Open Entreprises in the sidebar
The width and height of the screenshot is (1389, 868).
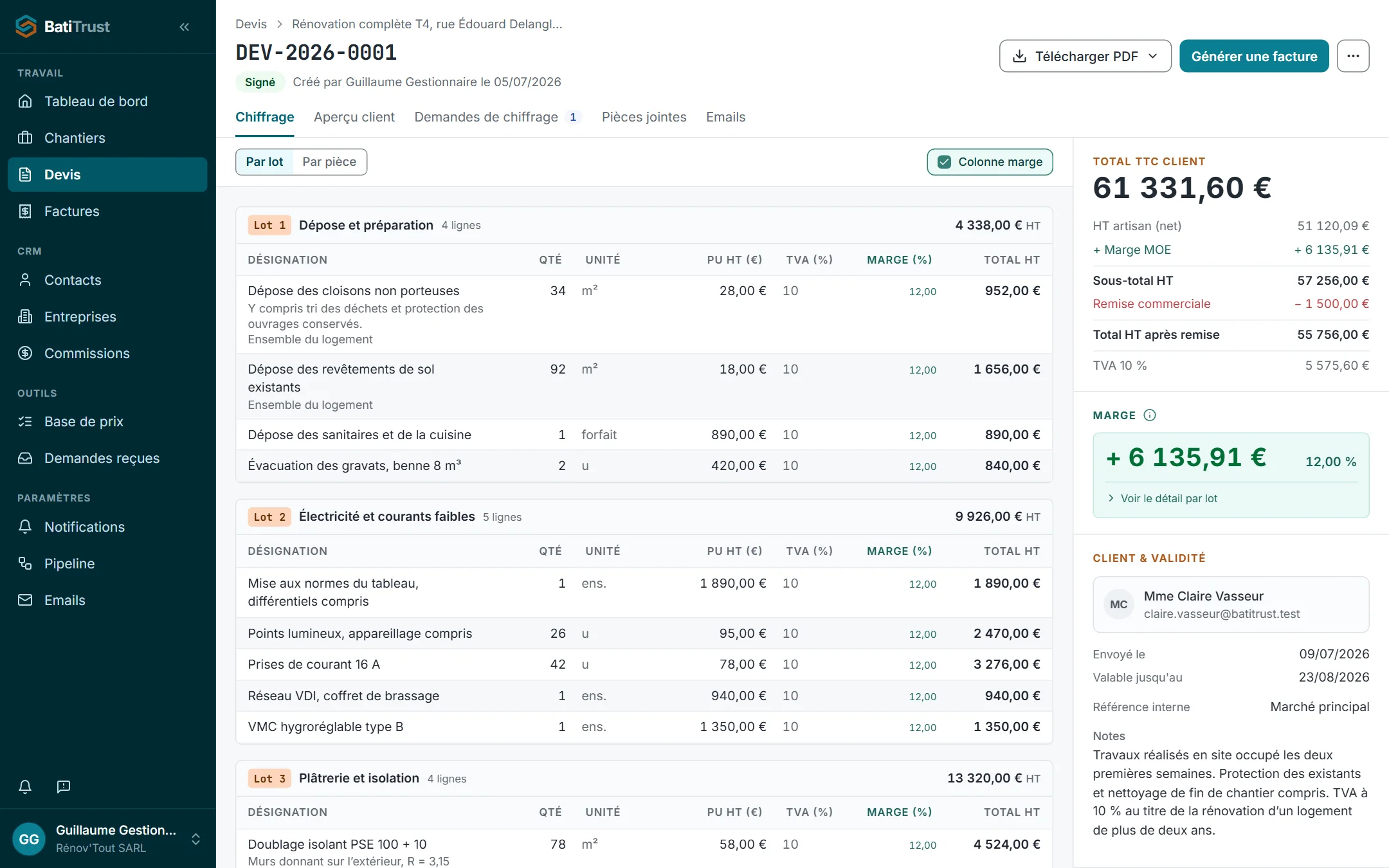107,317
